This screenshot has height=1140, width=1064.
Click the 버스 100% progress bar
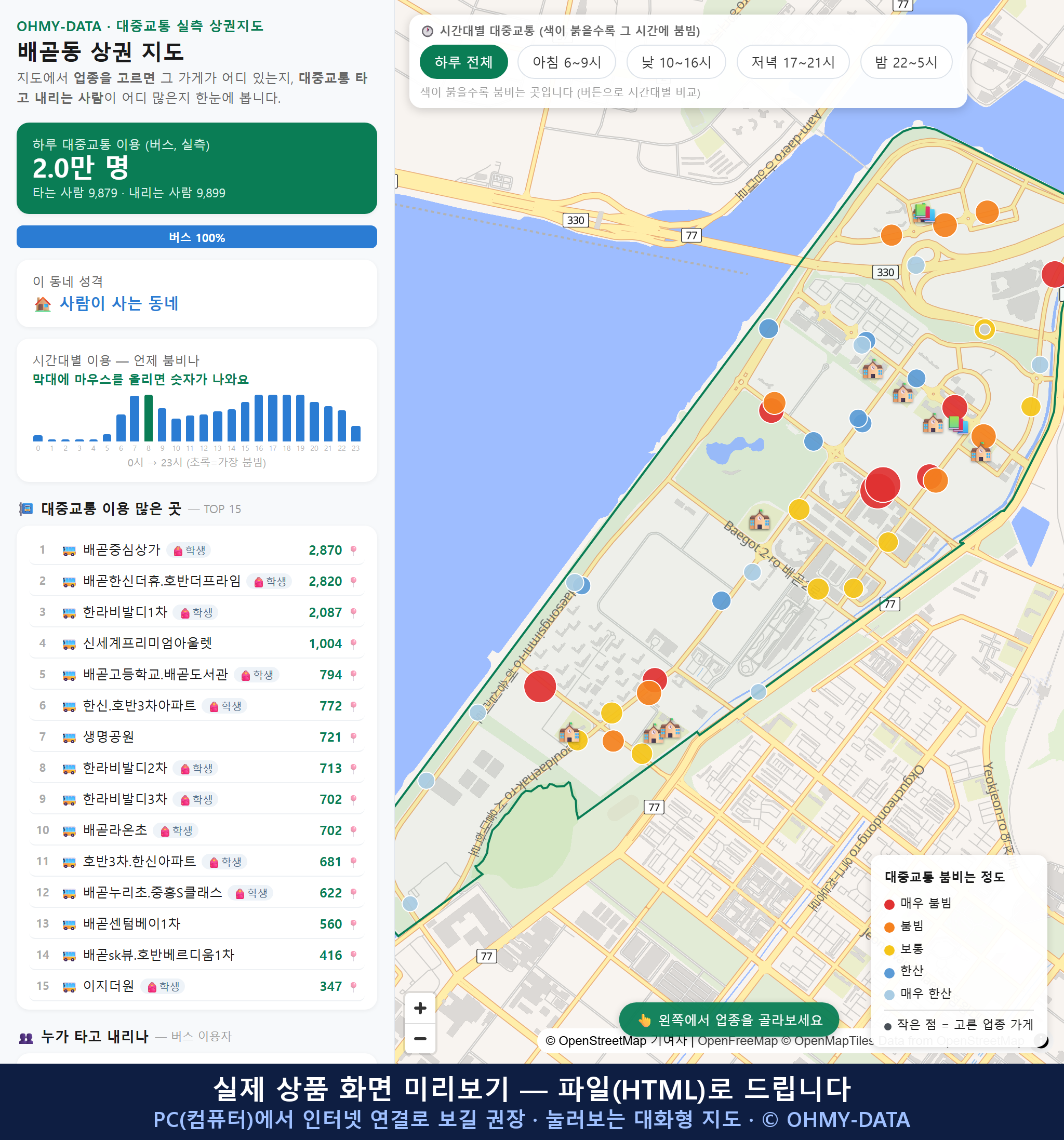pyautogui.click(x=197, y=237)
